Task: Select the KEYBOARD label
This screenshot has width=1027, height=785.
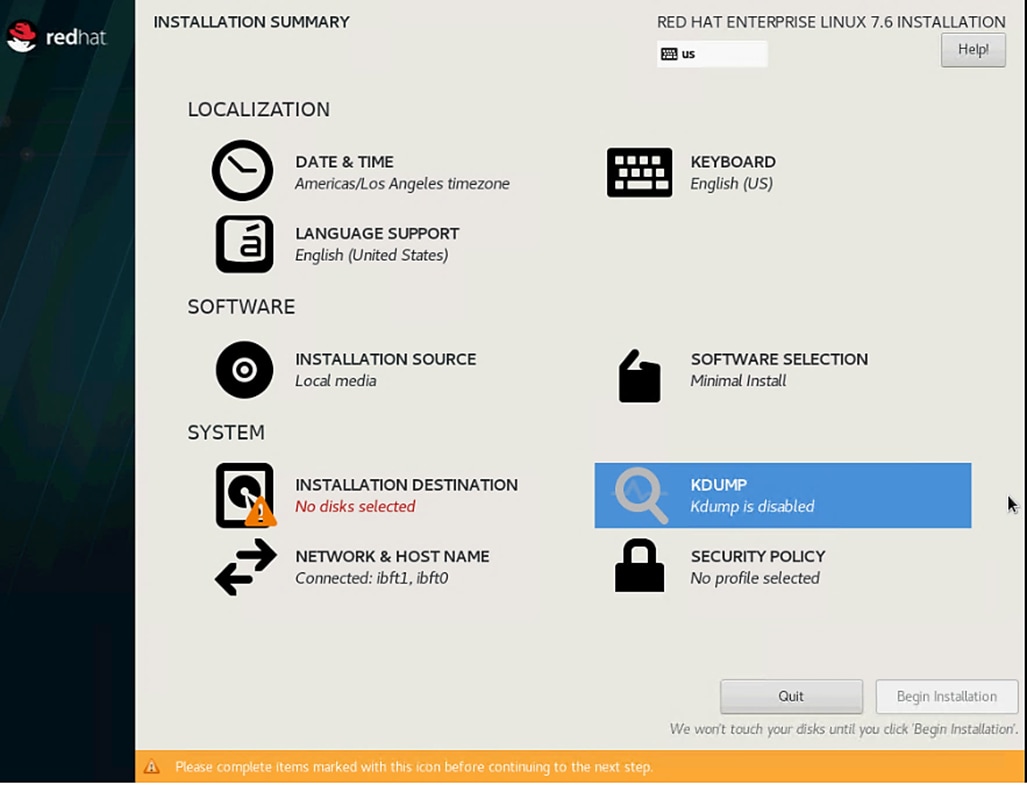Action: (x=733, y=162)
